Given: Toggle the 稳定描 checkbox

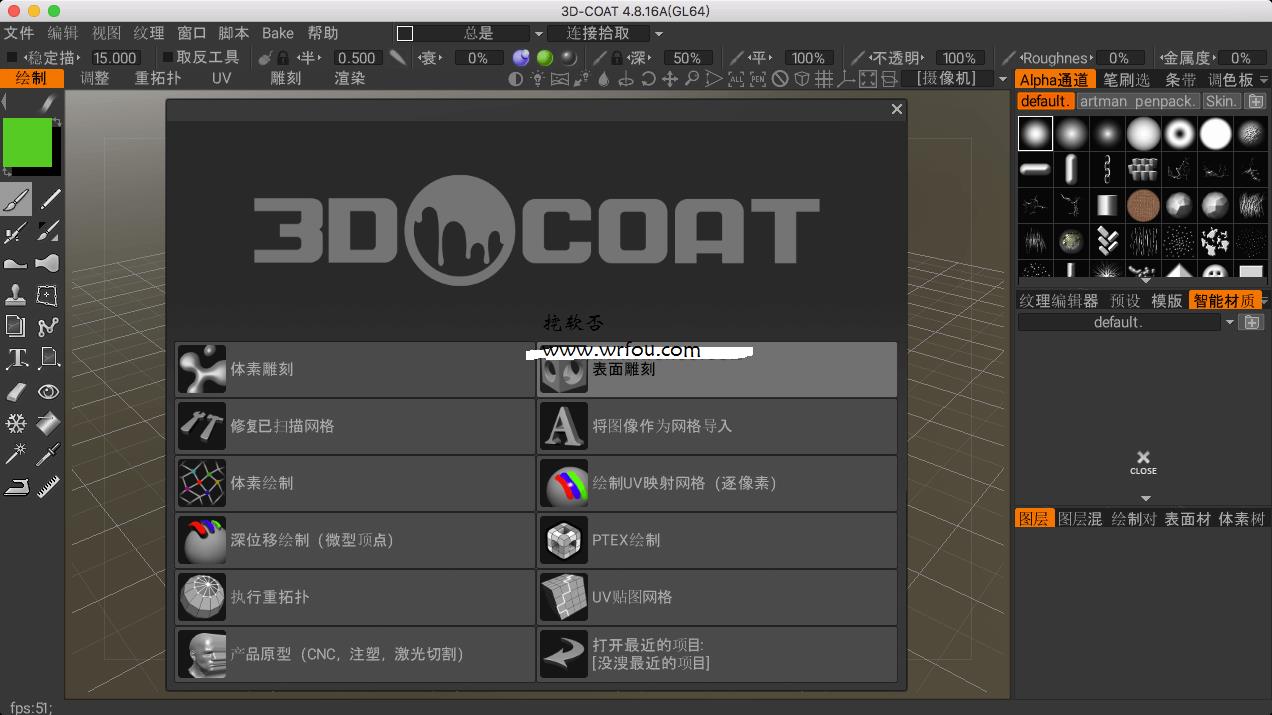Looking at the screenshot, I should pyautogui.click(x=12, y=58).
